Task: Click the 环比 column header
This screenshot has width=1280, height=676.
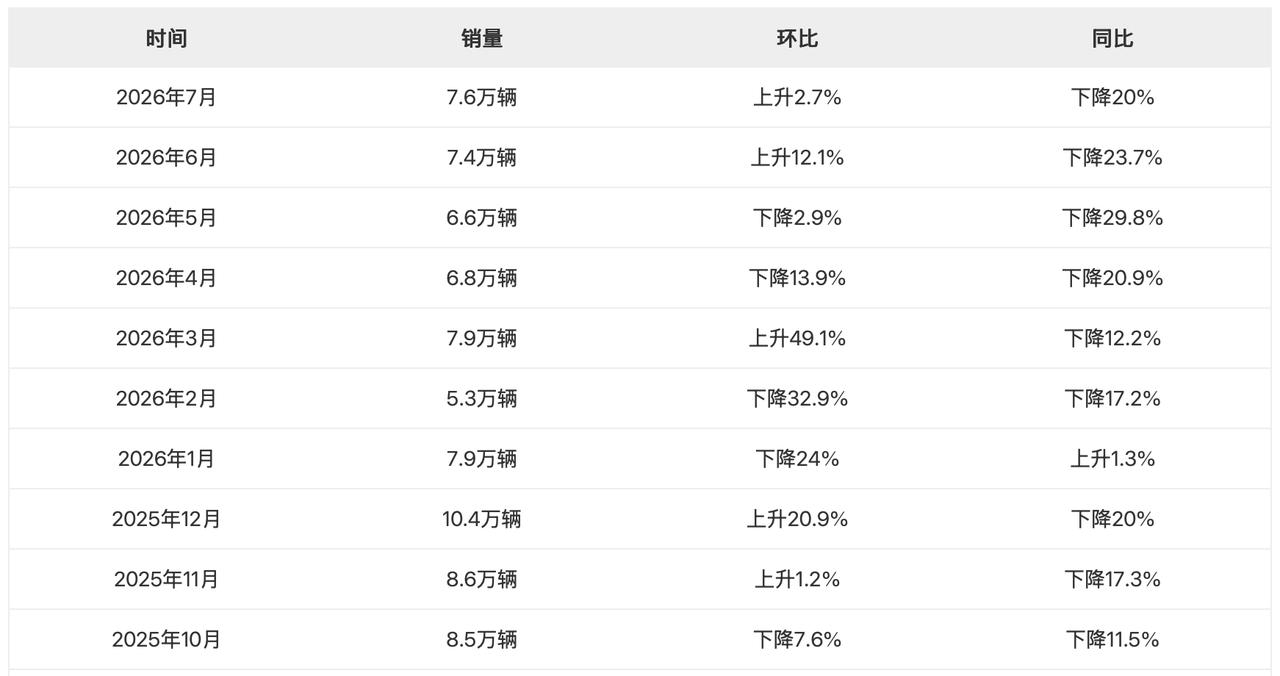Action: (797, 39)
